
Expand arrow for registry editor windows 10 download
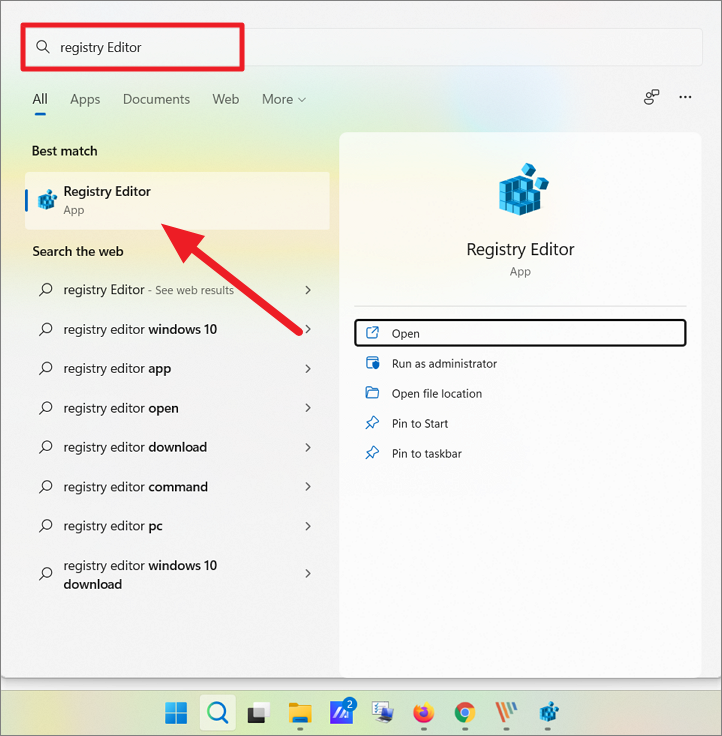(308, 573)
